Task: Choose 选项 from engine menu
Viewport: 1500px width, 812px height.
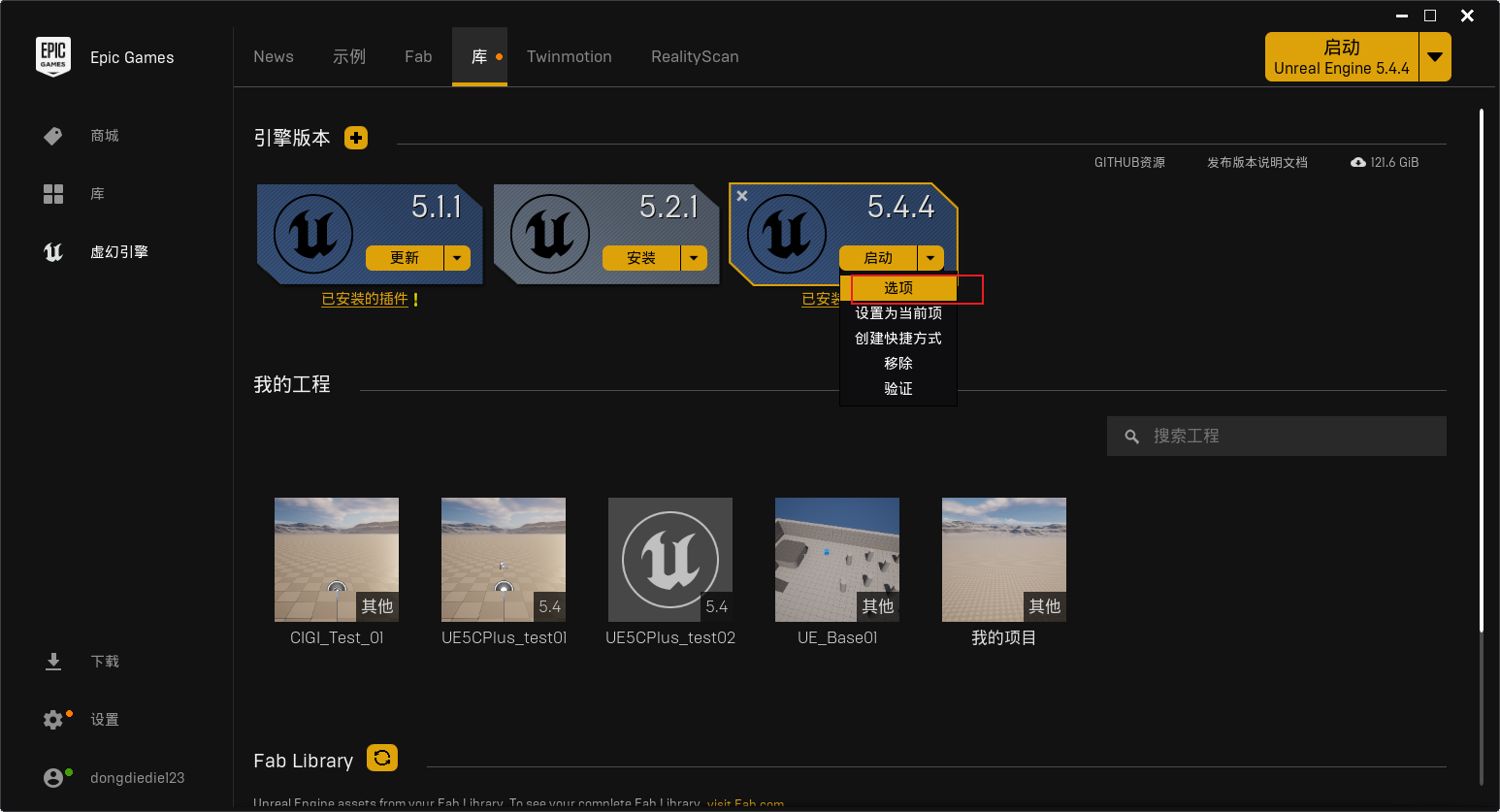Action: click(898, 288)
